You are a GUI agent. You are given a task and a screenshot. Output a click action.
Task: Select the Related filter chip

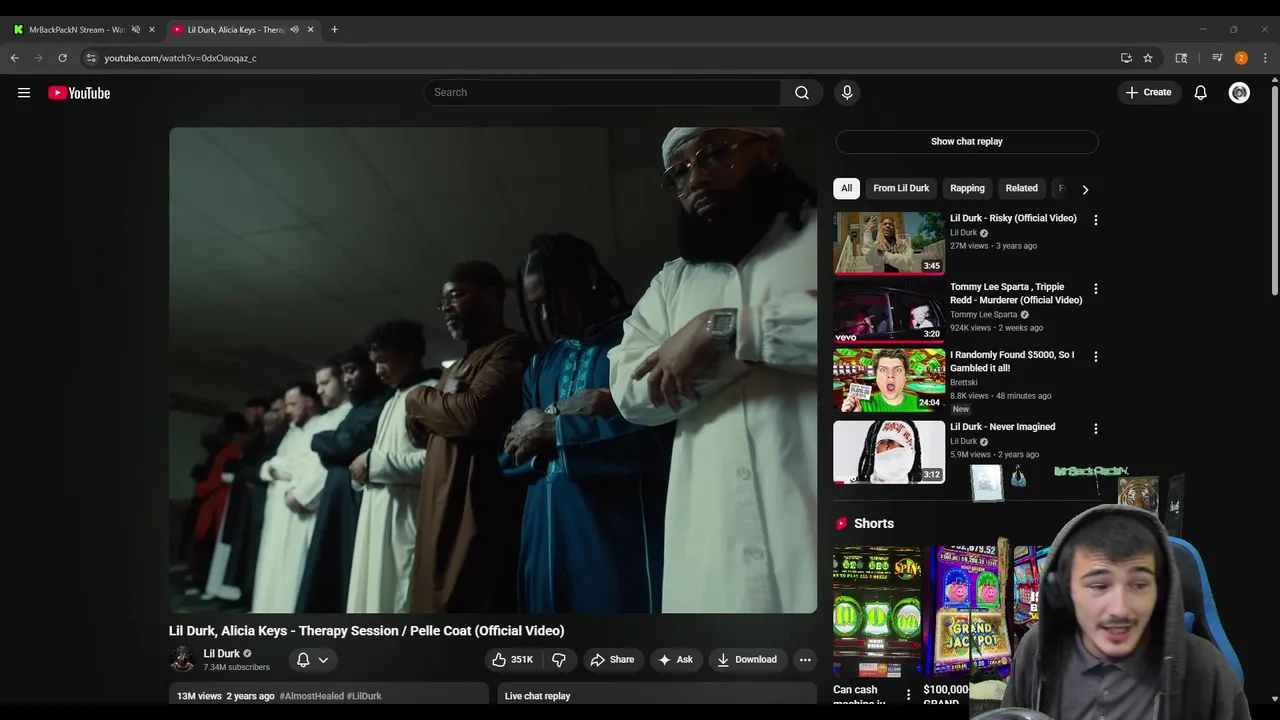(1021, 188)
